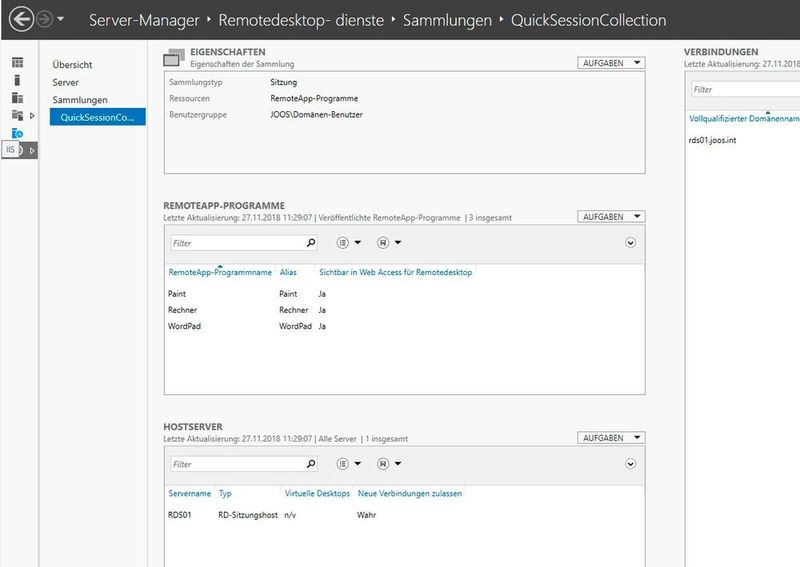Select the Remote Desktop Services sidebar icon
Screen dimensions: 800x567
pyautogui.click(x=17, y=133)
